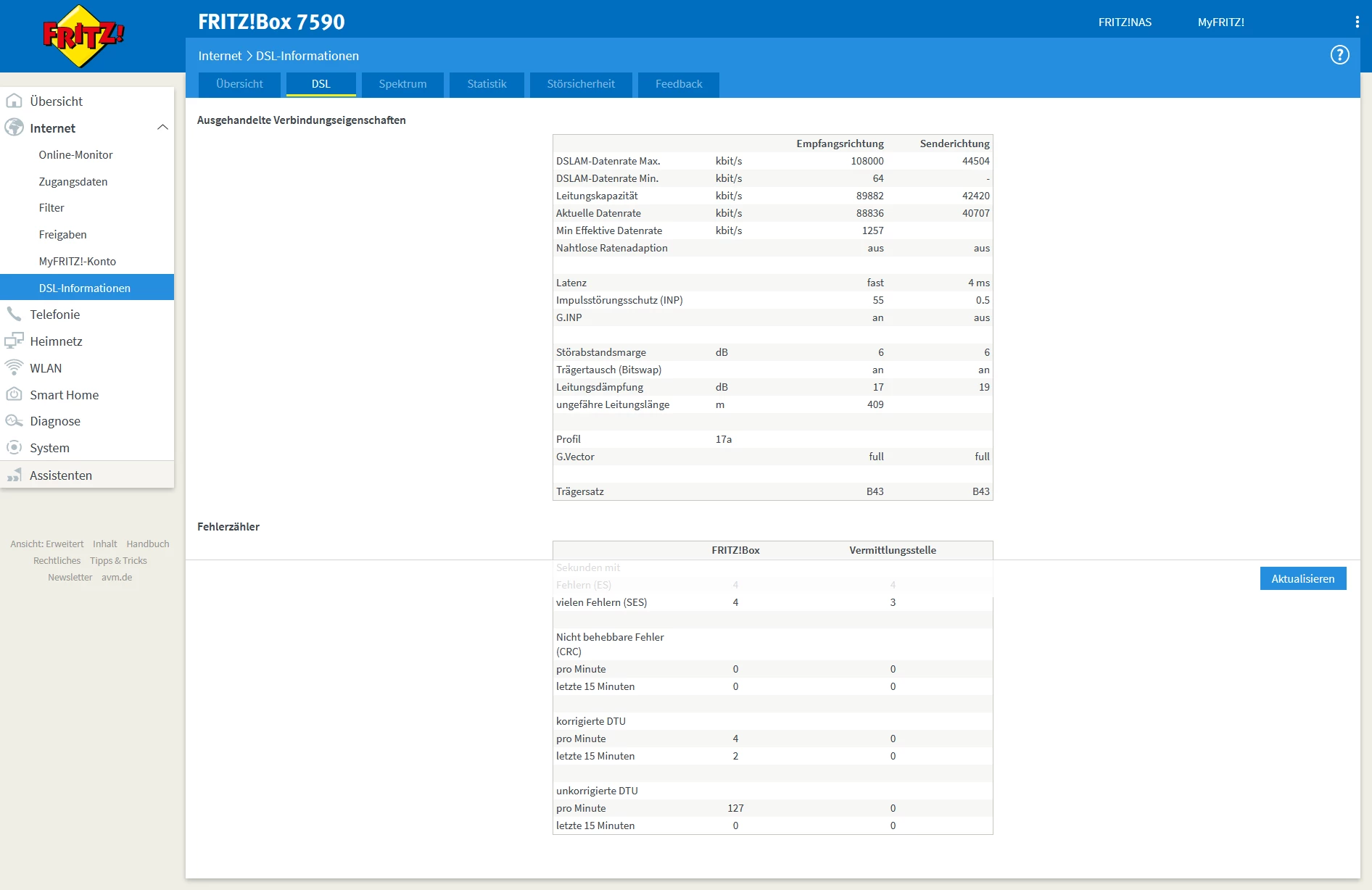Open Diagnose menu label
1372x890 pixels.
[x=55, y=421]
